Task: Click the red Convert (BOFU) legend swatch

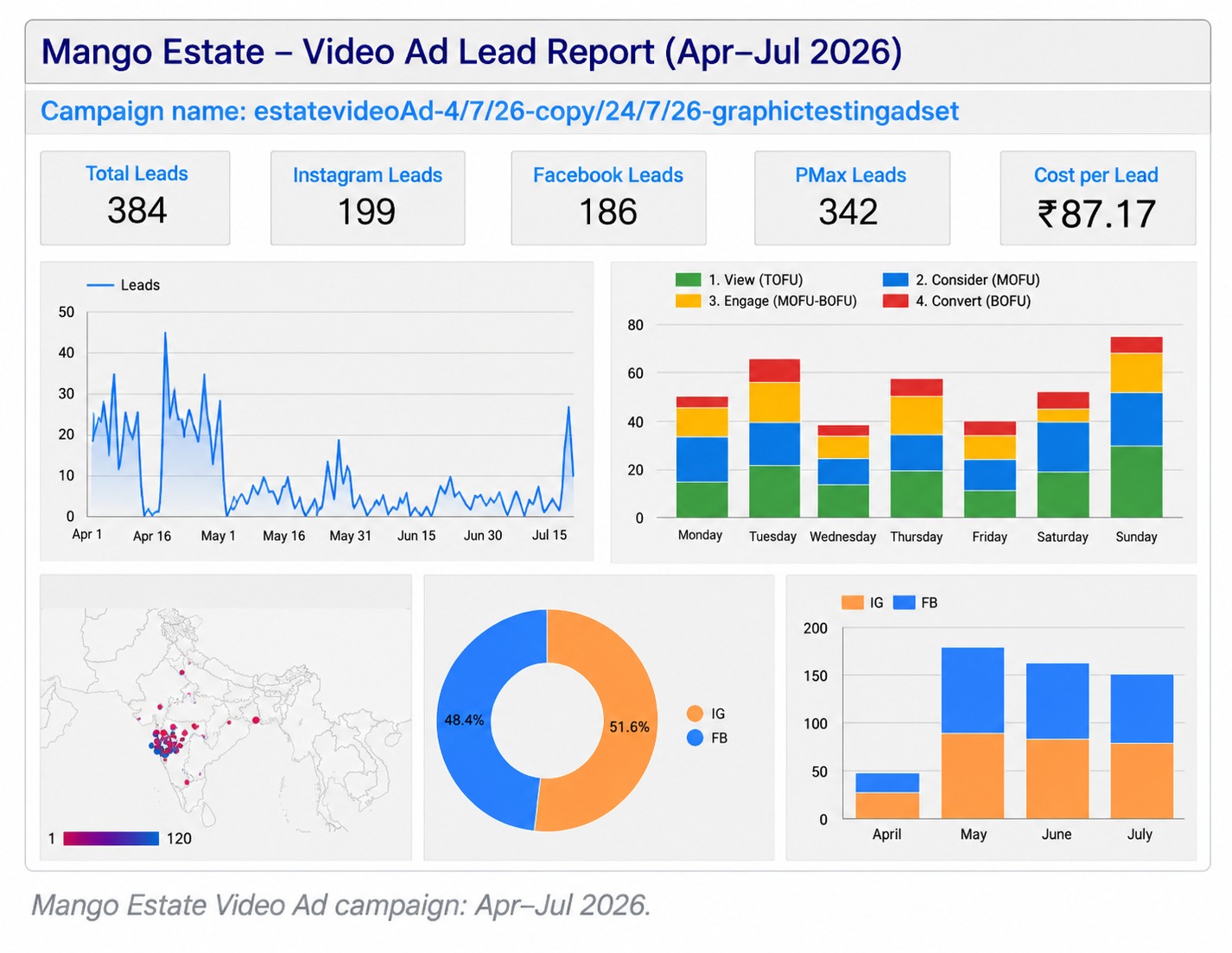Action: pos(895,301)
